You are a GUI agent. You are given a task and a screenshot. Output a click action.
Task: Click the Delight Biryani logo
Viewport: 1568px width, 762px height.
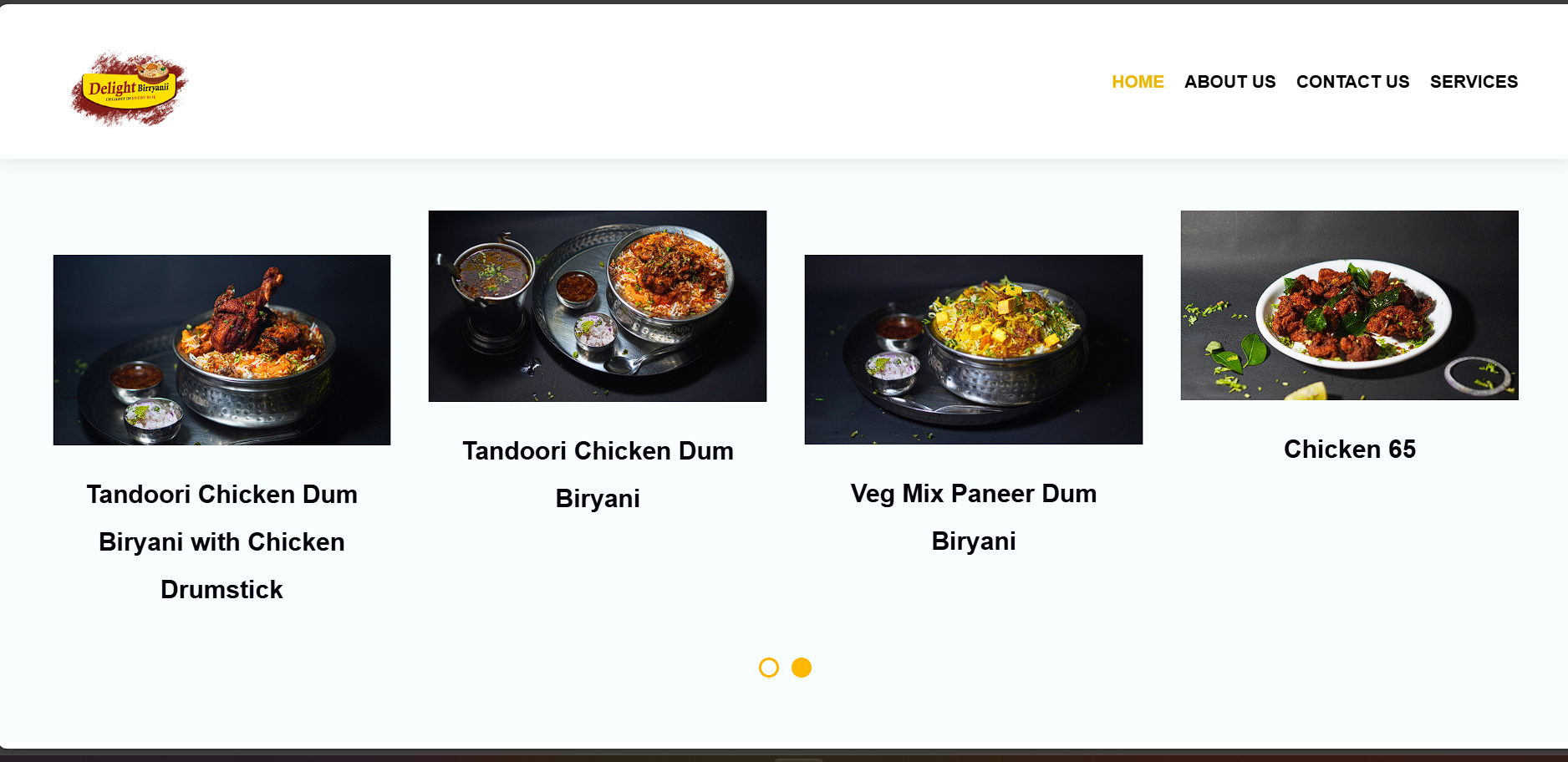point(130,89)
